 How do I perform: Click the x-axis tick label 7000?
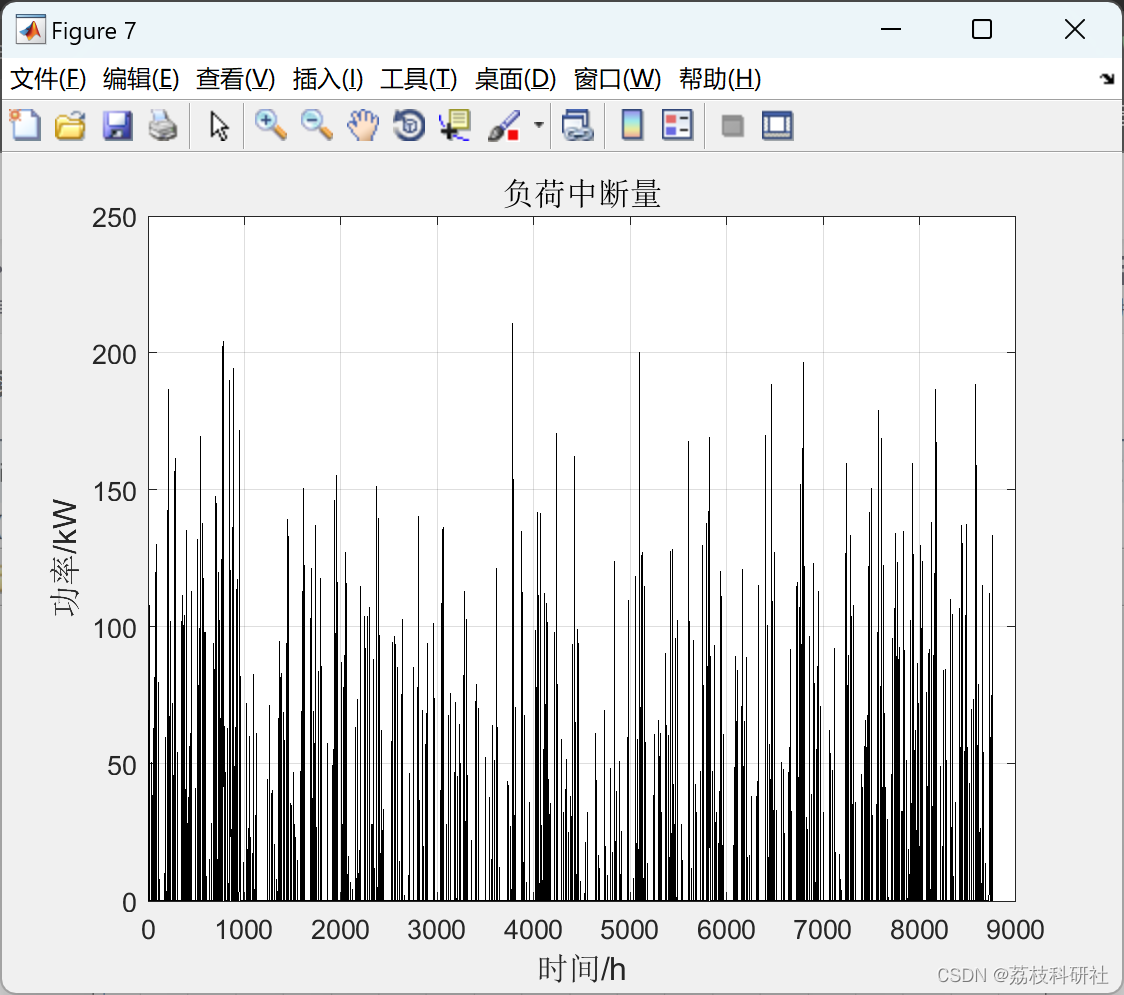(x=821, y=930)
